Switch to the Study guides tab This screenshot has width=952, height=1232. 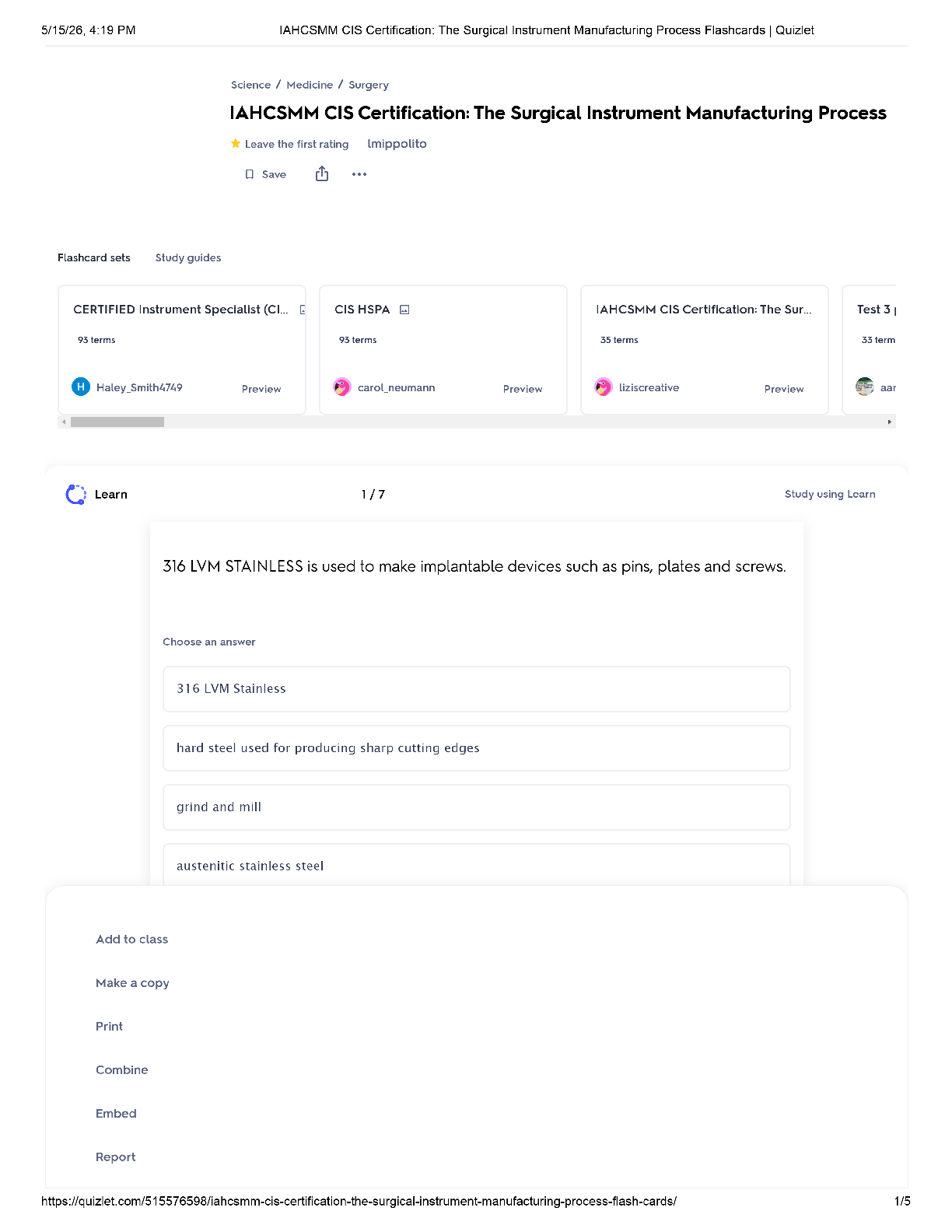pyautogui.click(x=188, y=257)
